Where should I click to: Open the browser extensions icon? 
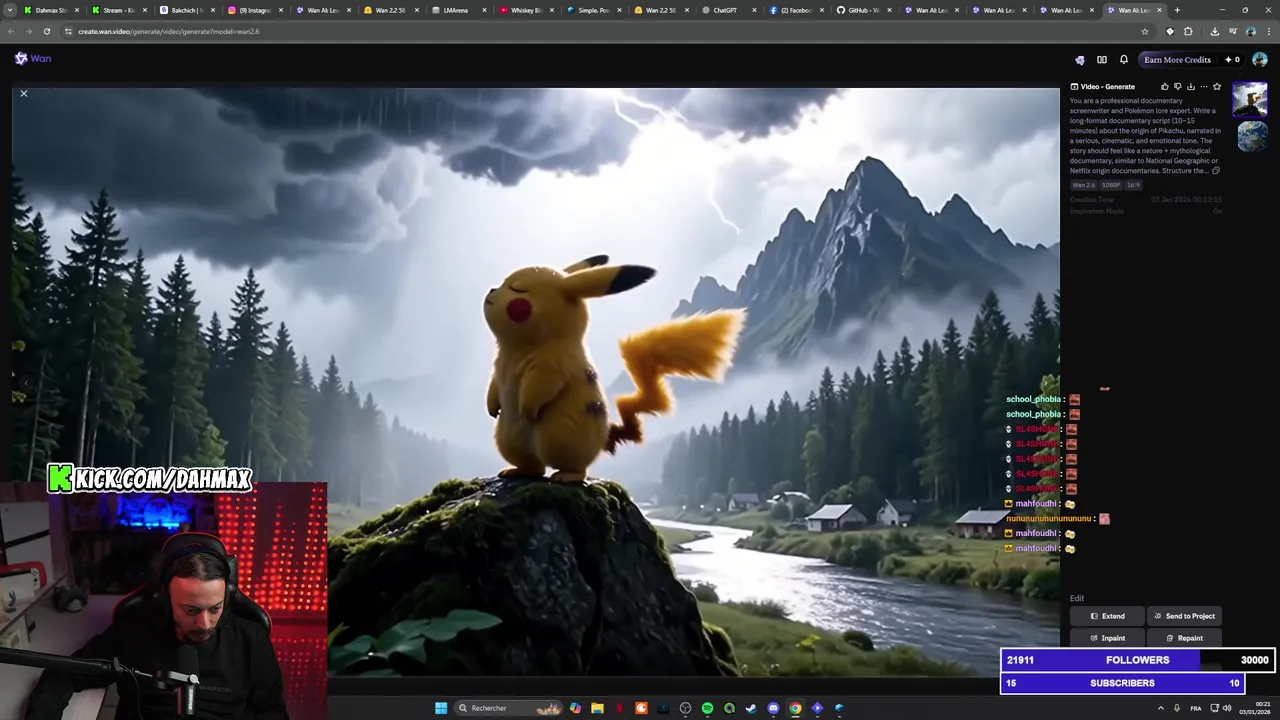click(x=1188, y=31)
